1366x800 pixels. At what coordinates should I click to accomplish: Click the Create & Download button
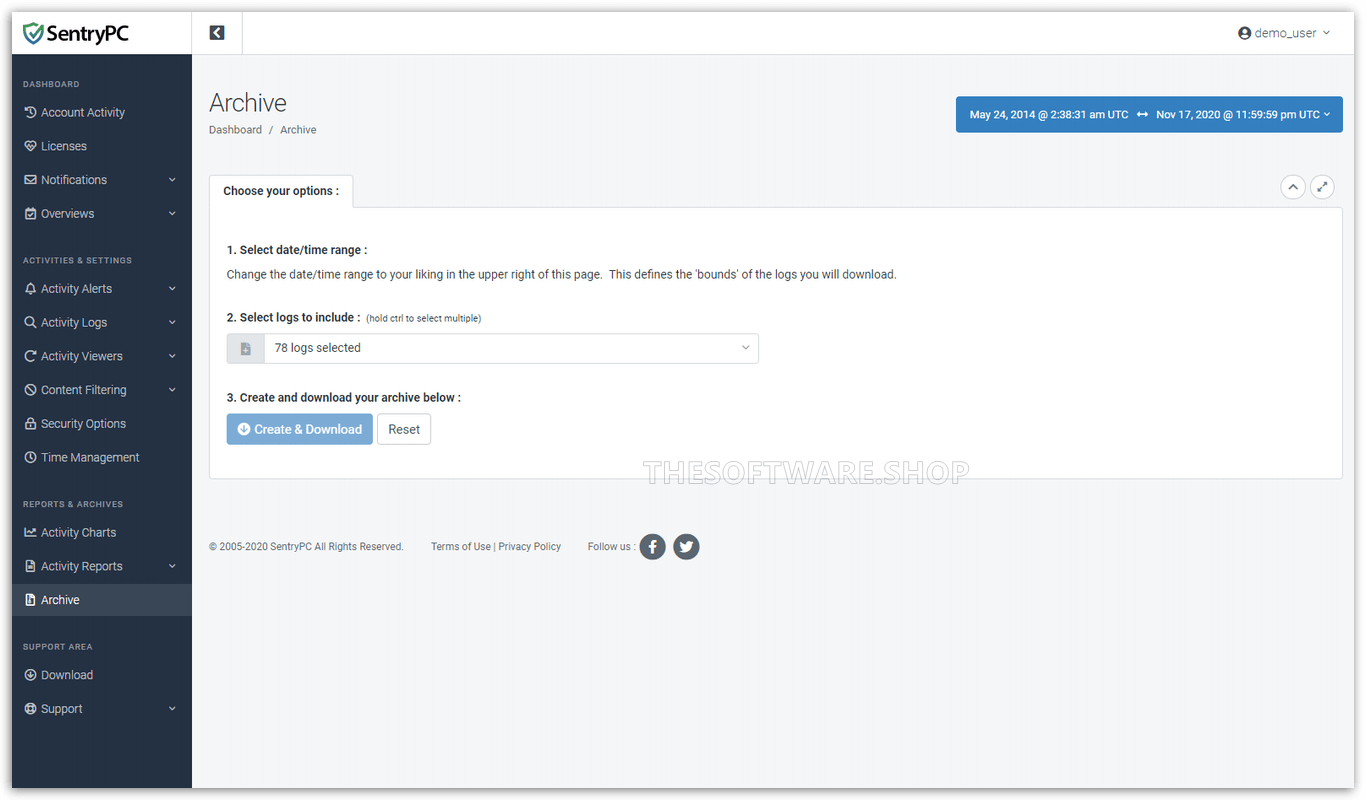299,429
